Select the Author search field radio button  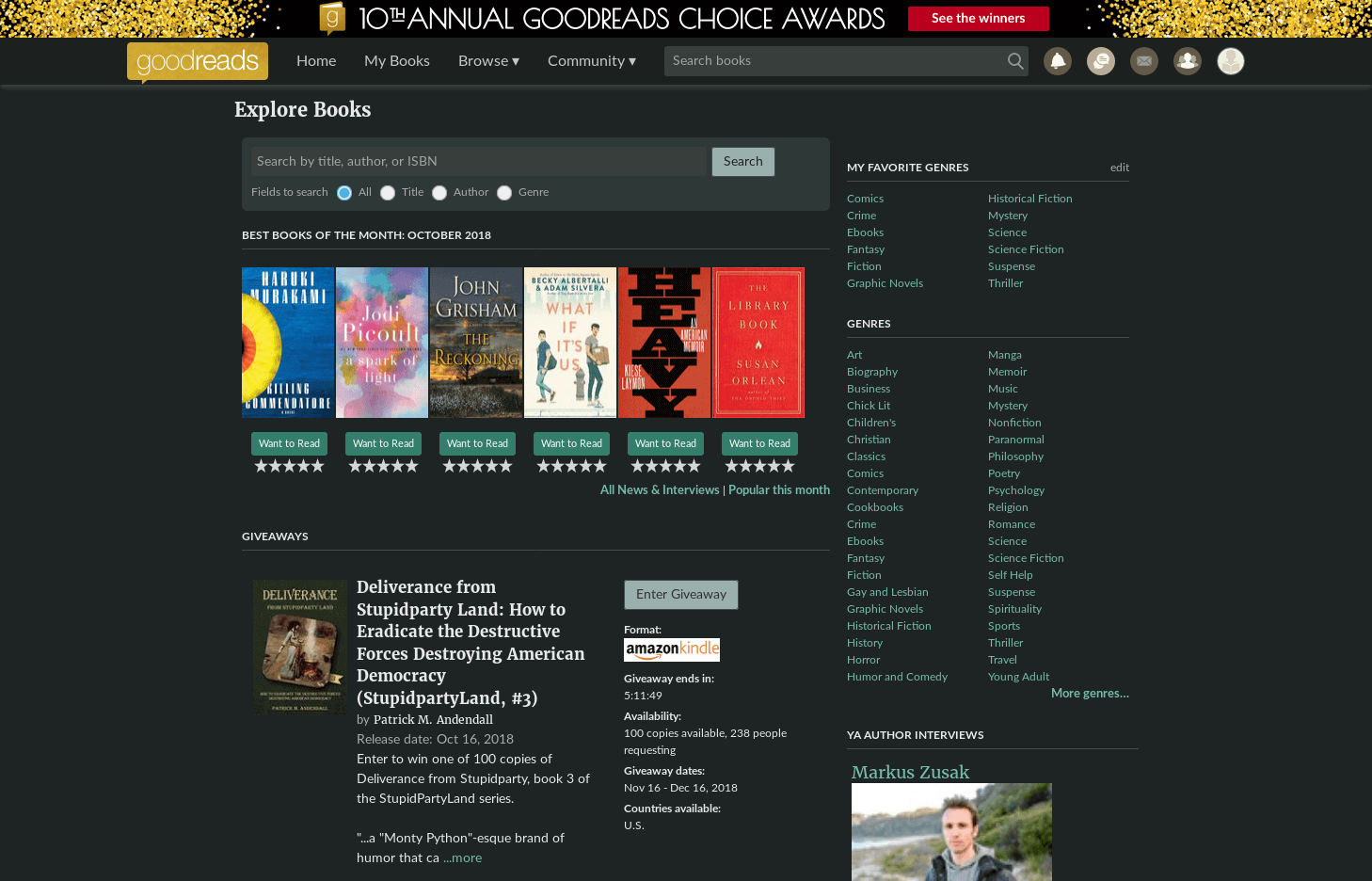point(439,193)
